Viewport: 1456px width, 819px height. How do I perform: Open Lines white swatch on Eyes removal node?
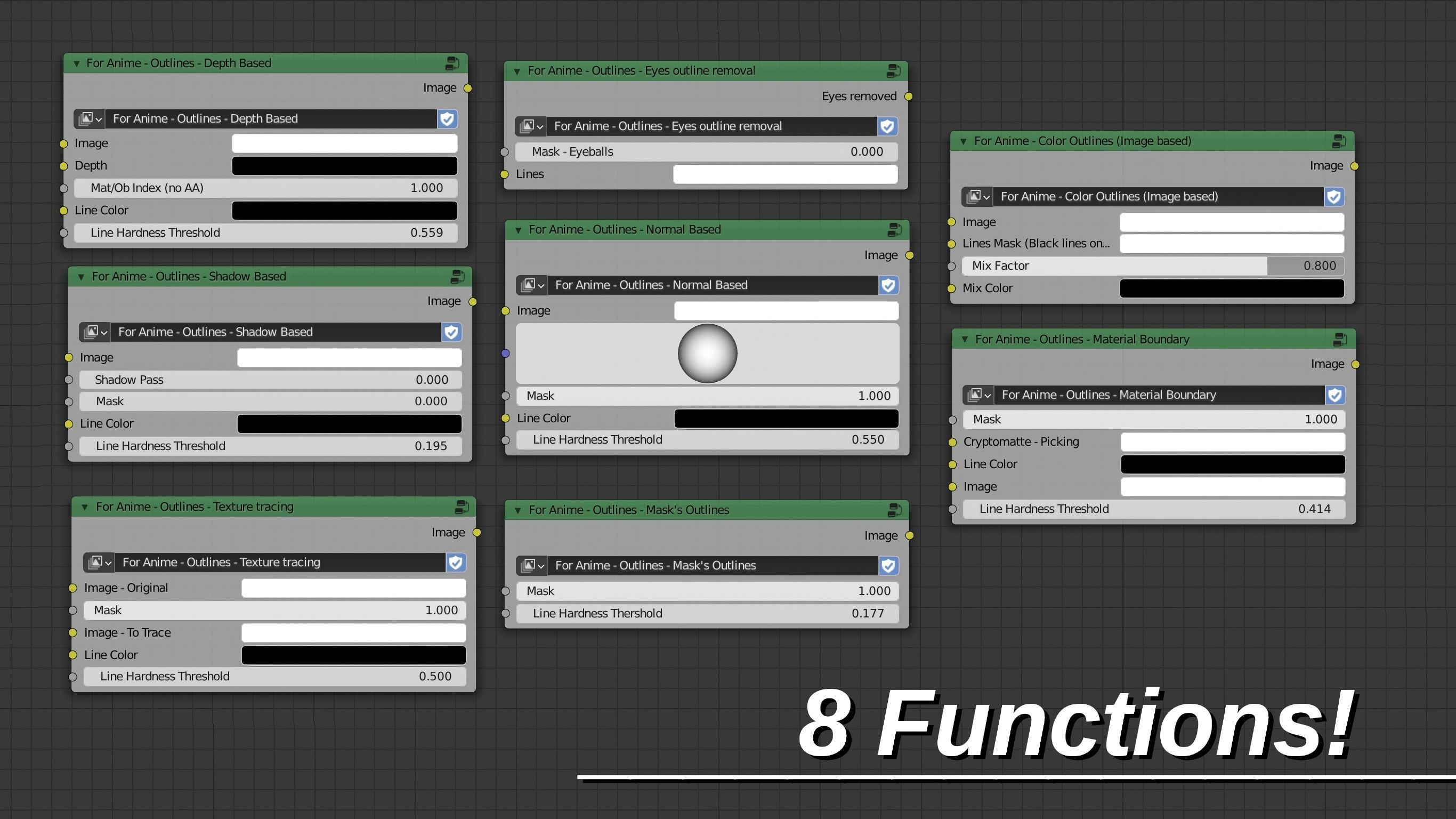(x=786, y=174)
